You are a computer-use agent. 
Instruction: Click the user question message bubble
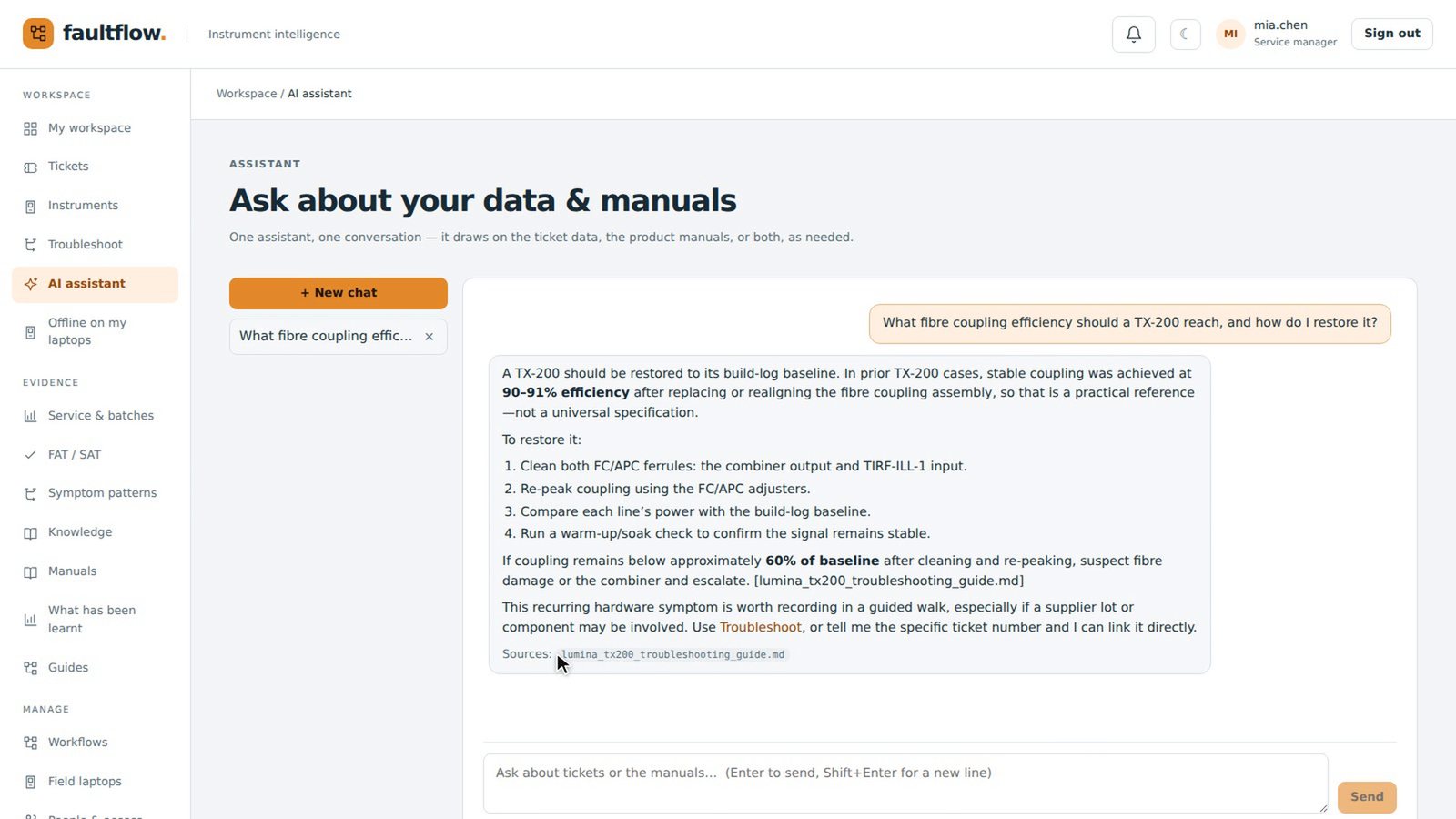pyautogui.click(x=1130, y=323)
